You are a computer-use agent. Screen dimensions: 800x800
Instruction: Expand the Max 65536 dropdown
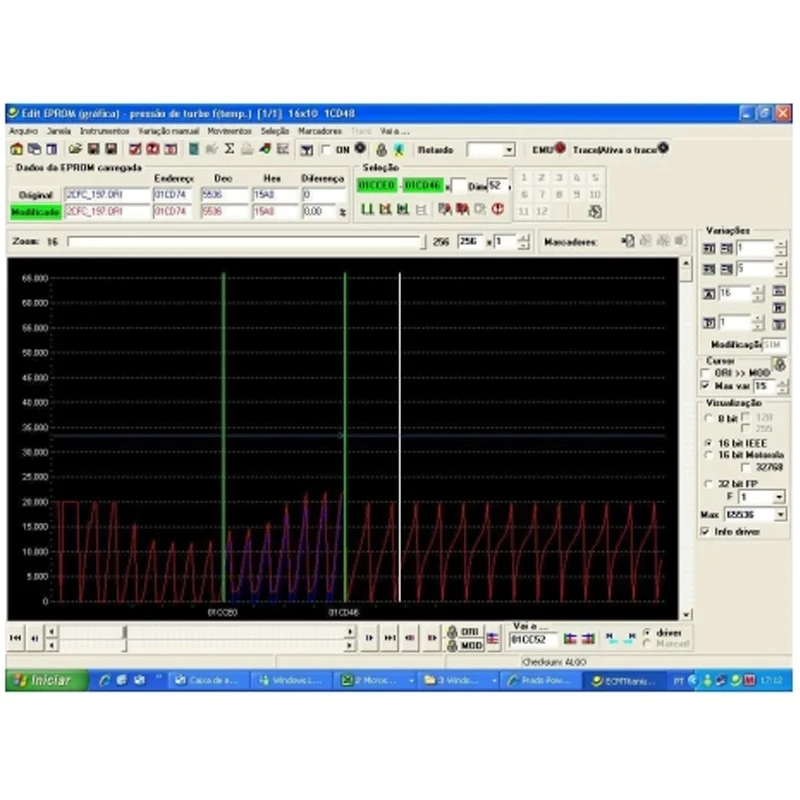(780, 515)
